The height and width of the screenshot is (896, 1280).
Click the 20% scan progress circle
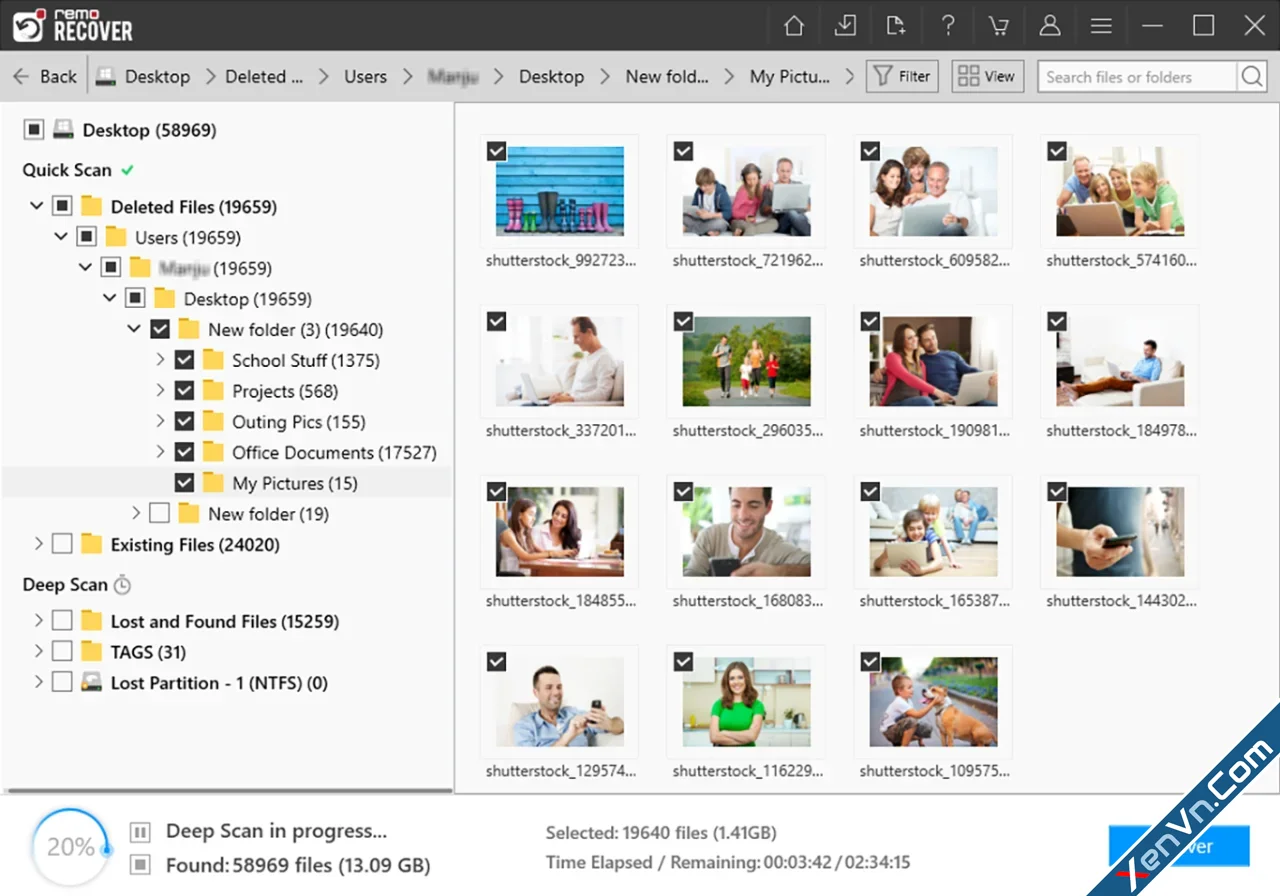[71, 847]
